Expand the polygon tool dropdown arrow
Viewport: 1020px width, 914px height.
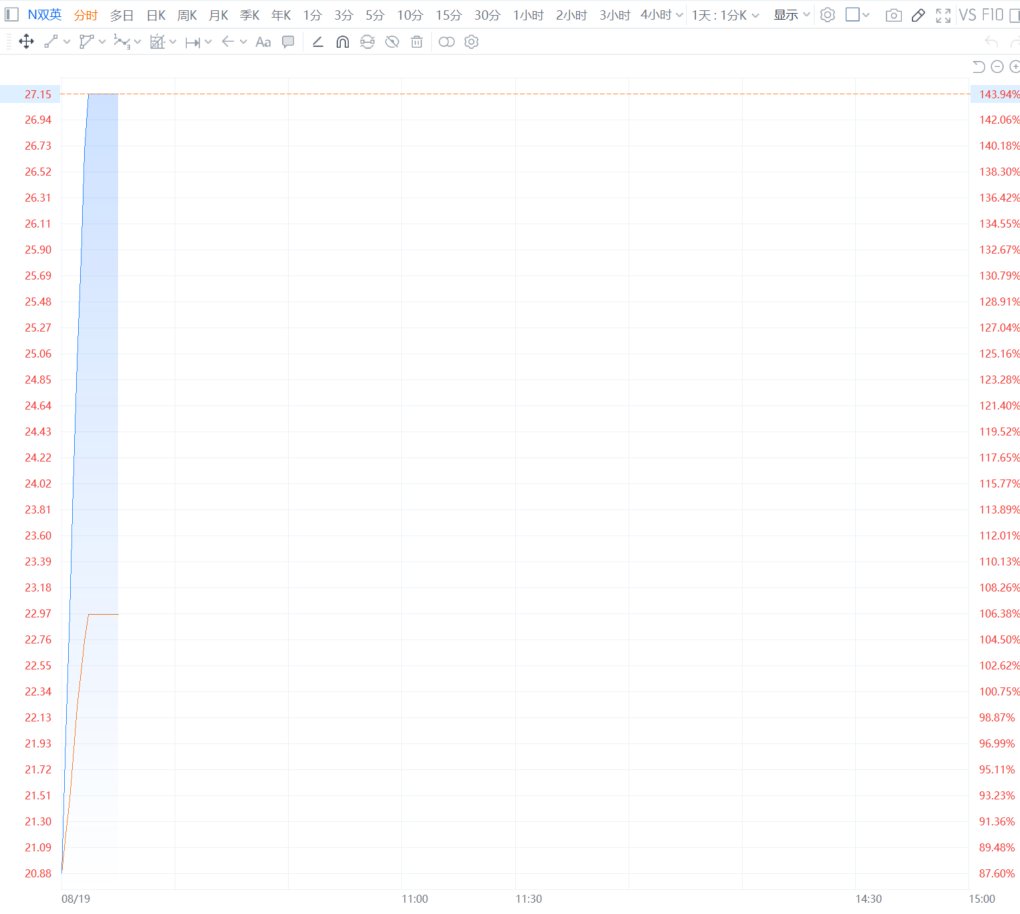click(102, 42)
